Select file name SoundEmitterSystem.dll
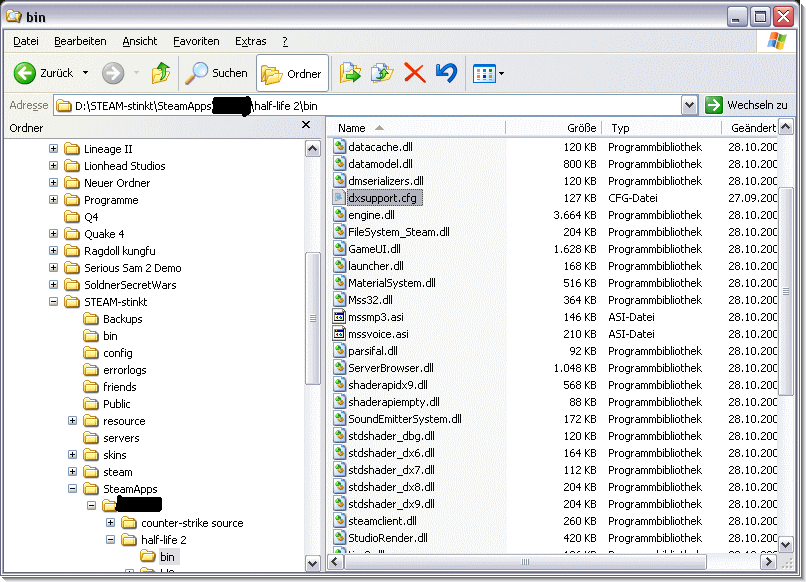The image size is (806, 582). (x=405, y=419)
